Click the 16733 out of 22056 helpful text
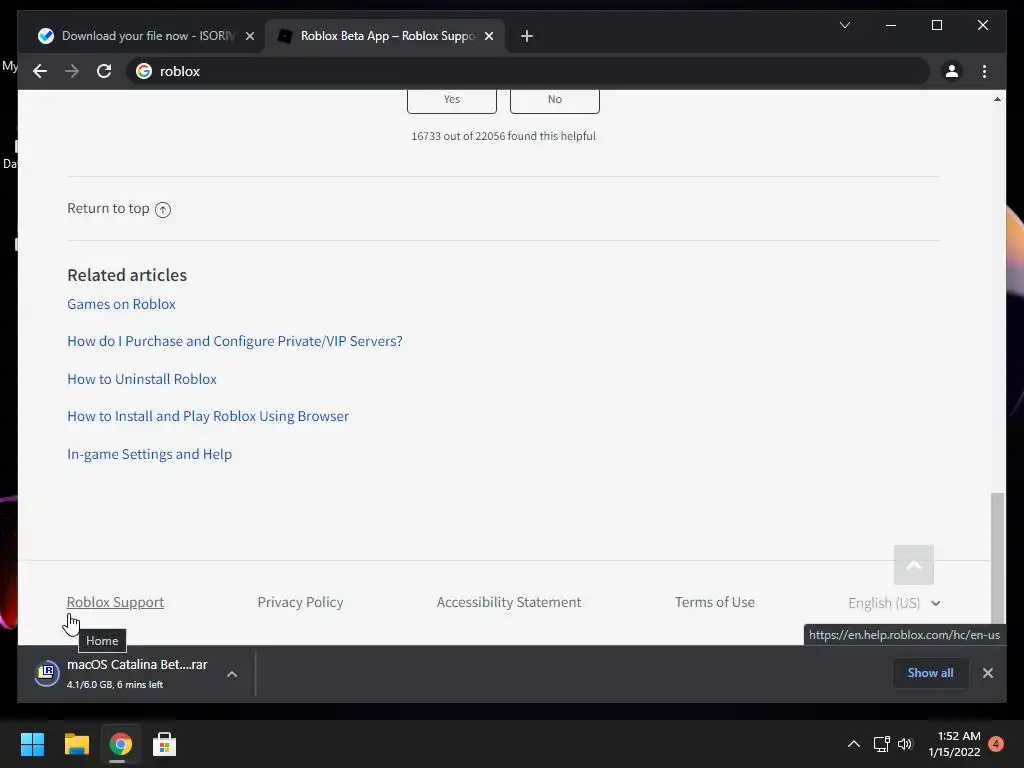 [503, 136]
